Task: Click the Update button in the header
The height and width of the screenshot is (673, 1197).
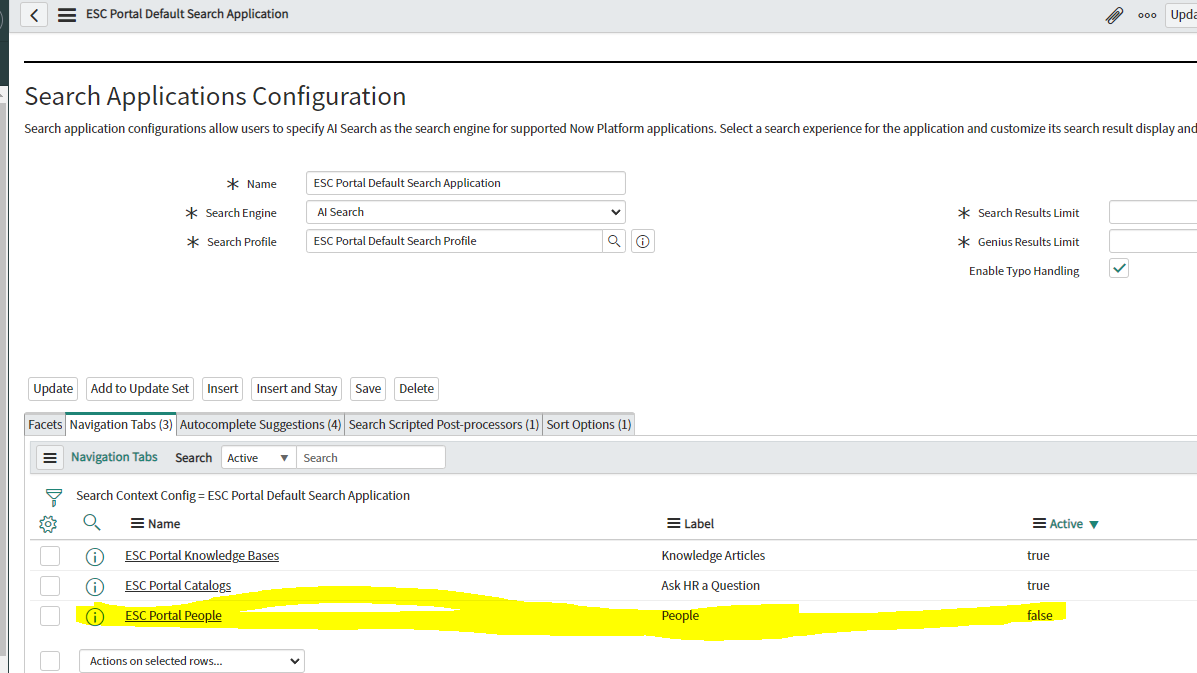Action: [1181, 14]
